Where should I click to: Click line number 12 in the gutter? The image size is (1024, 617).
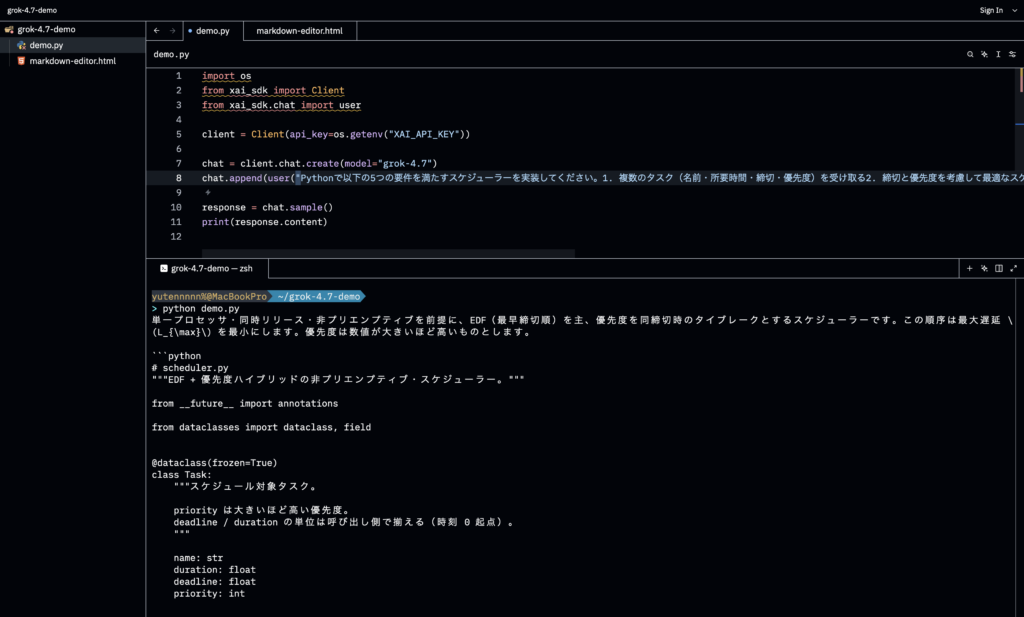176,236
